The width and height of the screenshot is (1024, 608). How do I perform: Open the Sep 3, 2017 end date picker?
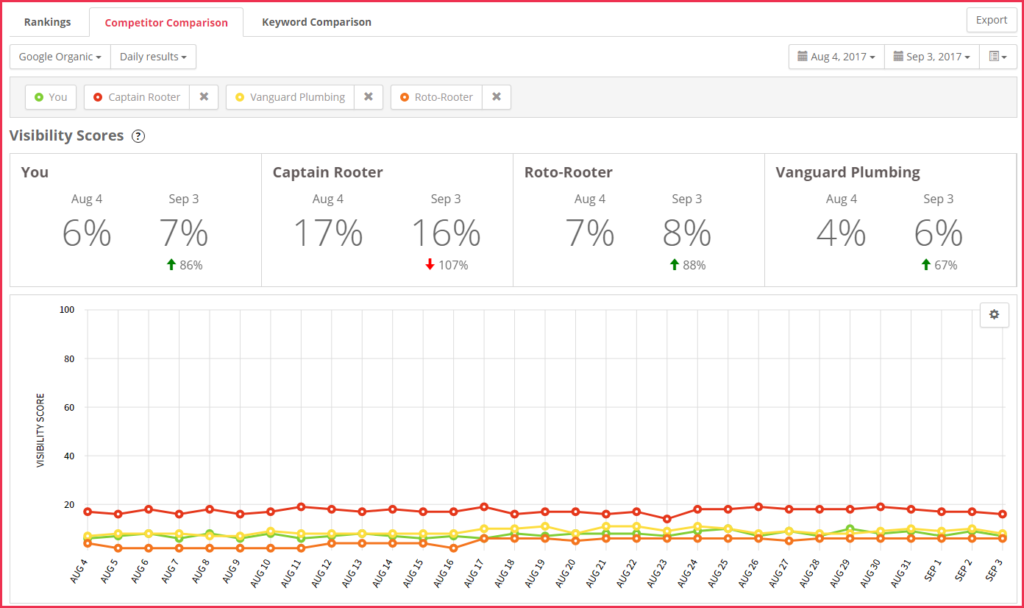click(x=931, y=57)
